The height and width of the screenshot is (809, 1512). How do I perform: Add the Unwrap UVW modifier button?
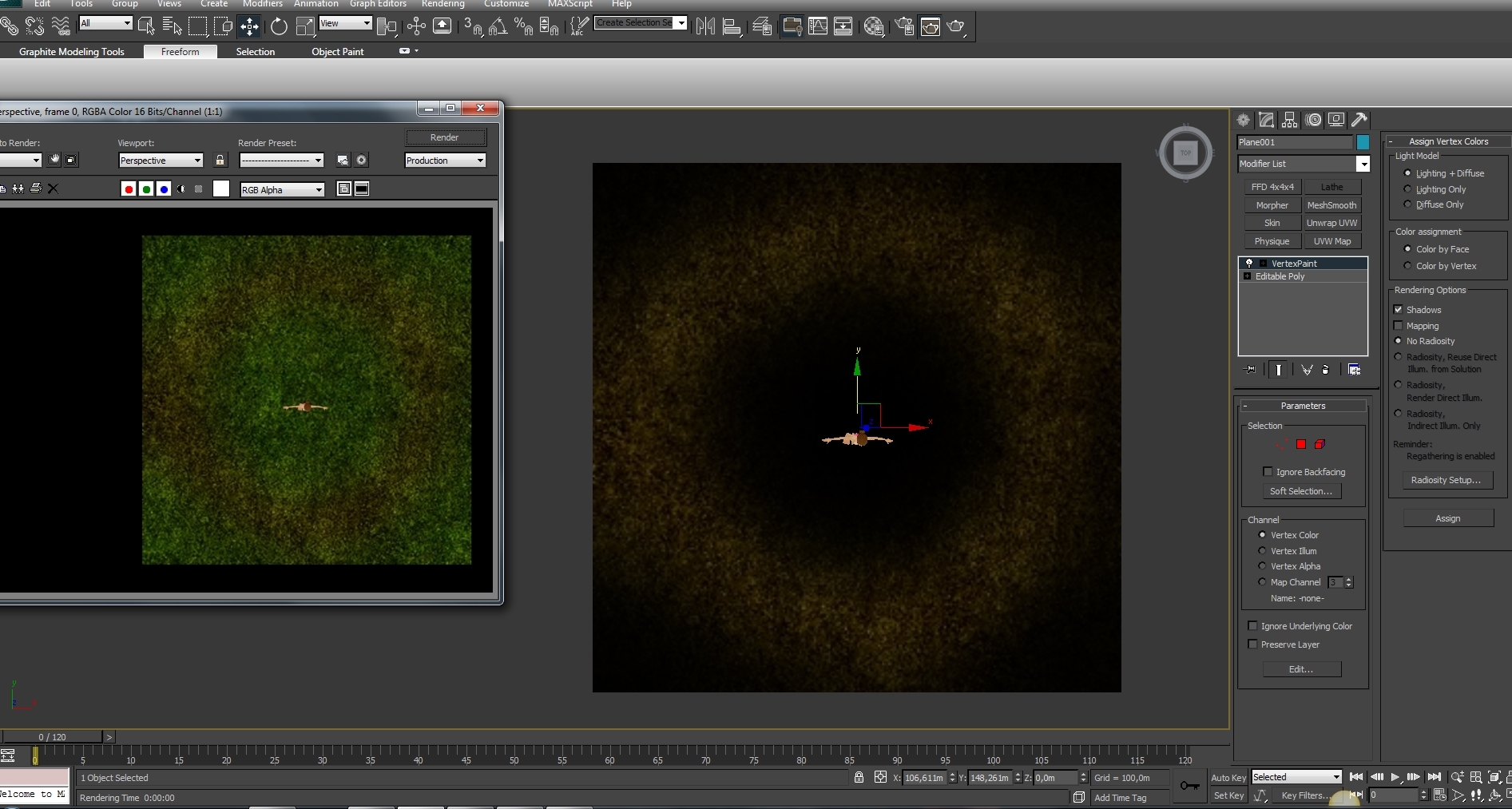click(1331, 223)
